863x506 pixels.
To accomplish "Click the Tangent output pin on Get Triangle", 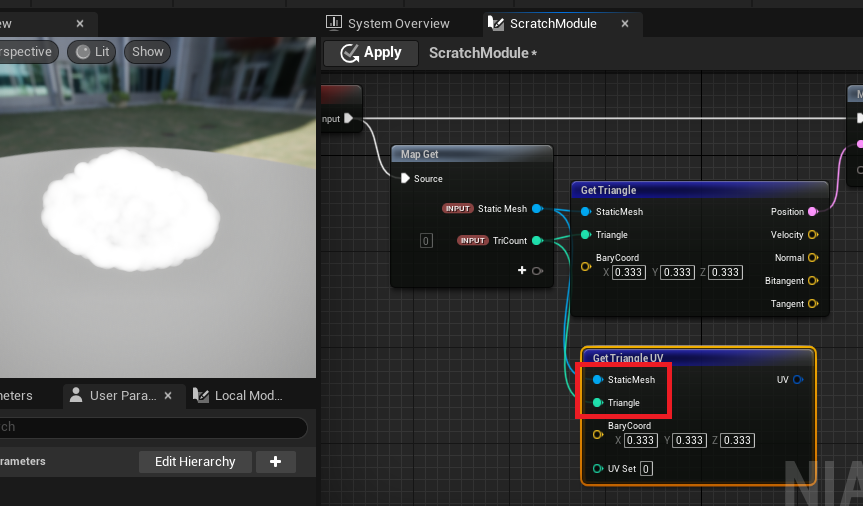I will 813,304.
